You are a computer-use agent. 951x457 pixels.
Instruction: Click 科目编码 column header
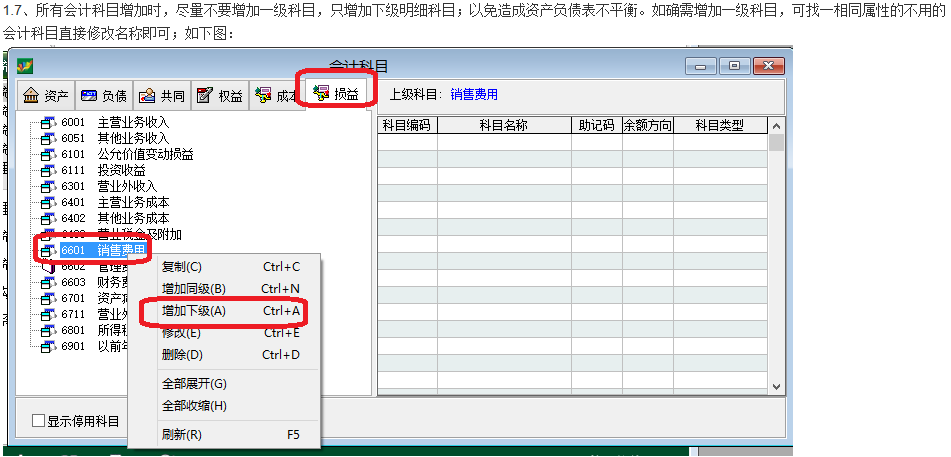pyautogui.click(x=407, y=126)
